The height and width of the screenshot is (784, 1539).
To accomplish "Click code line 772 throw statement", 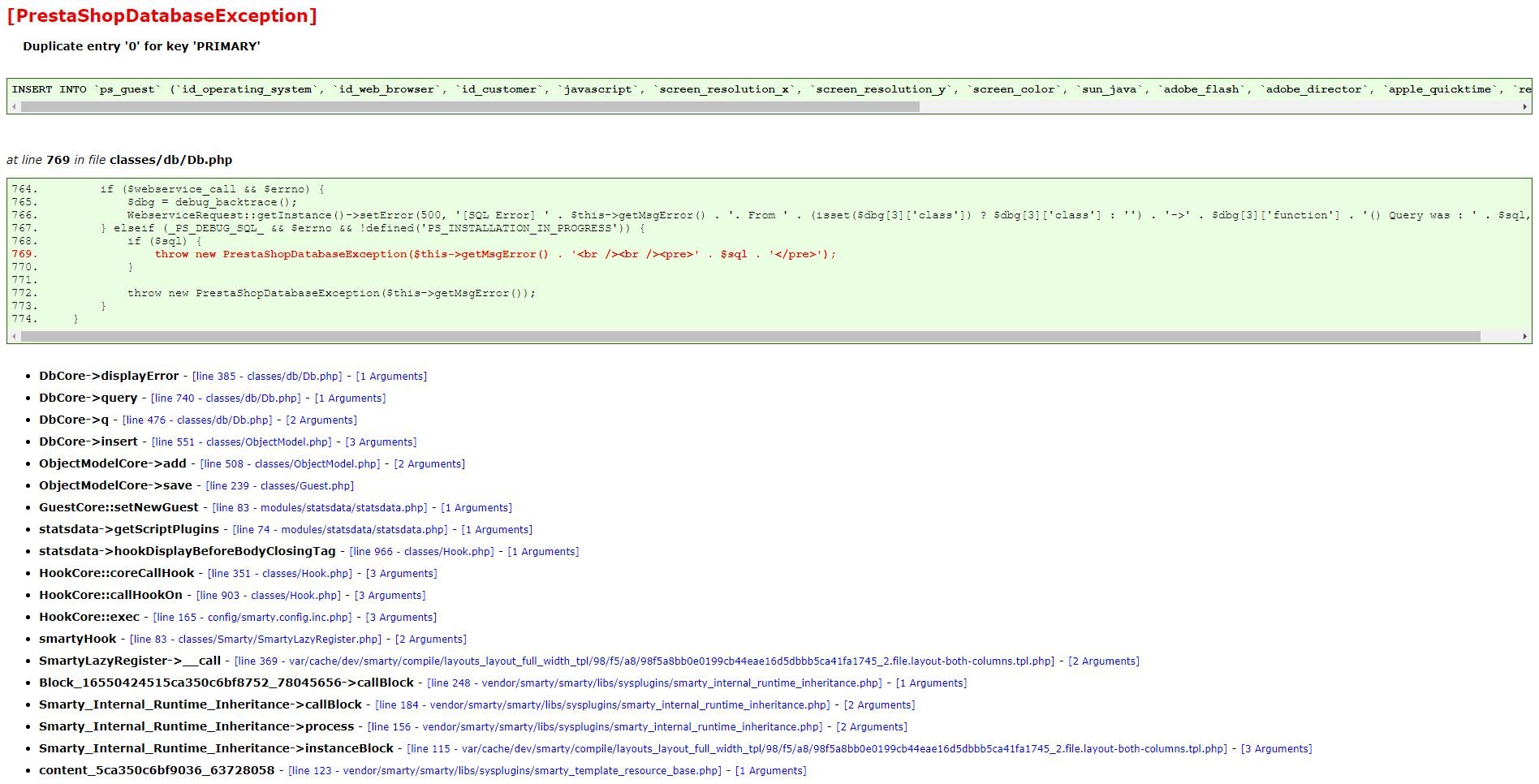I will (x=331, y=293).
